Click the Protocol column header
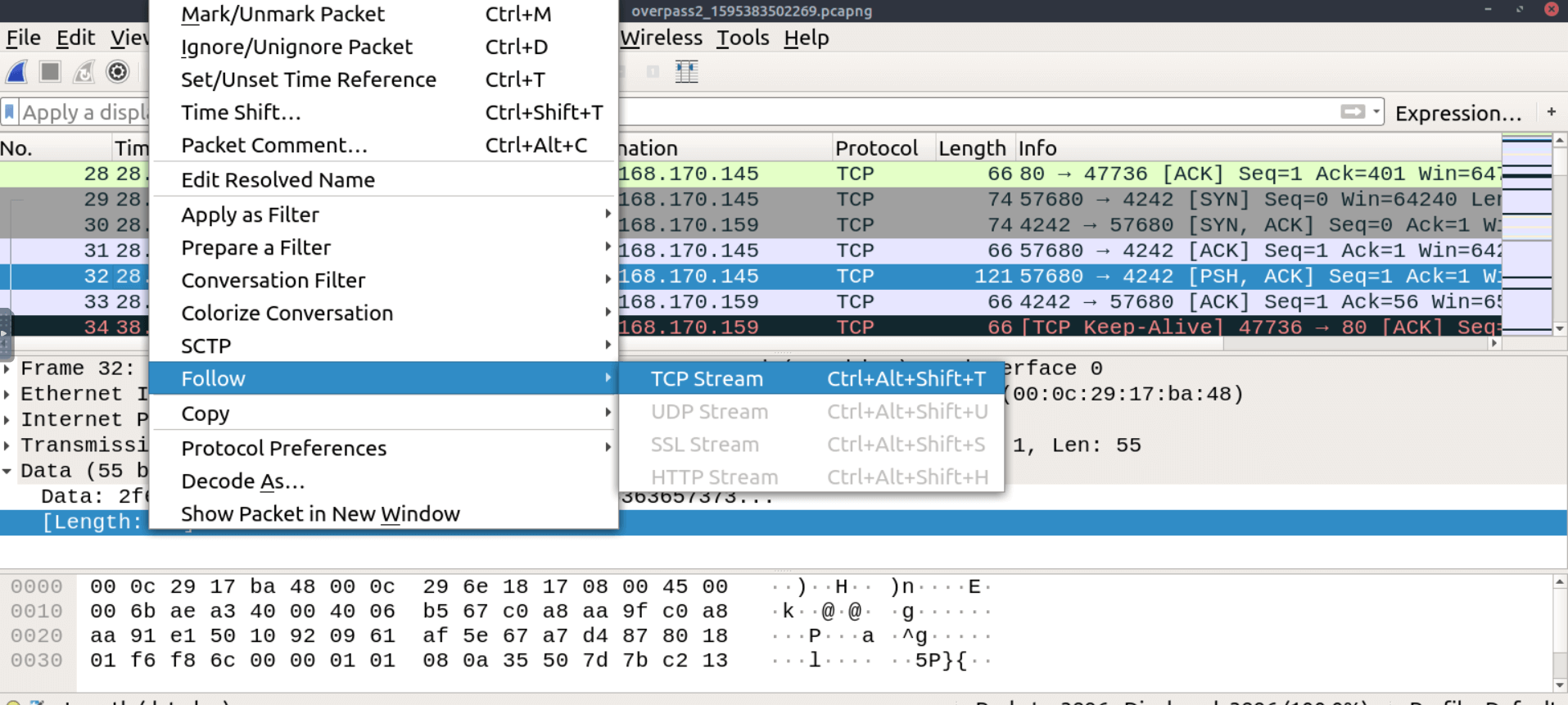 point(876,148)
